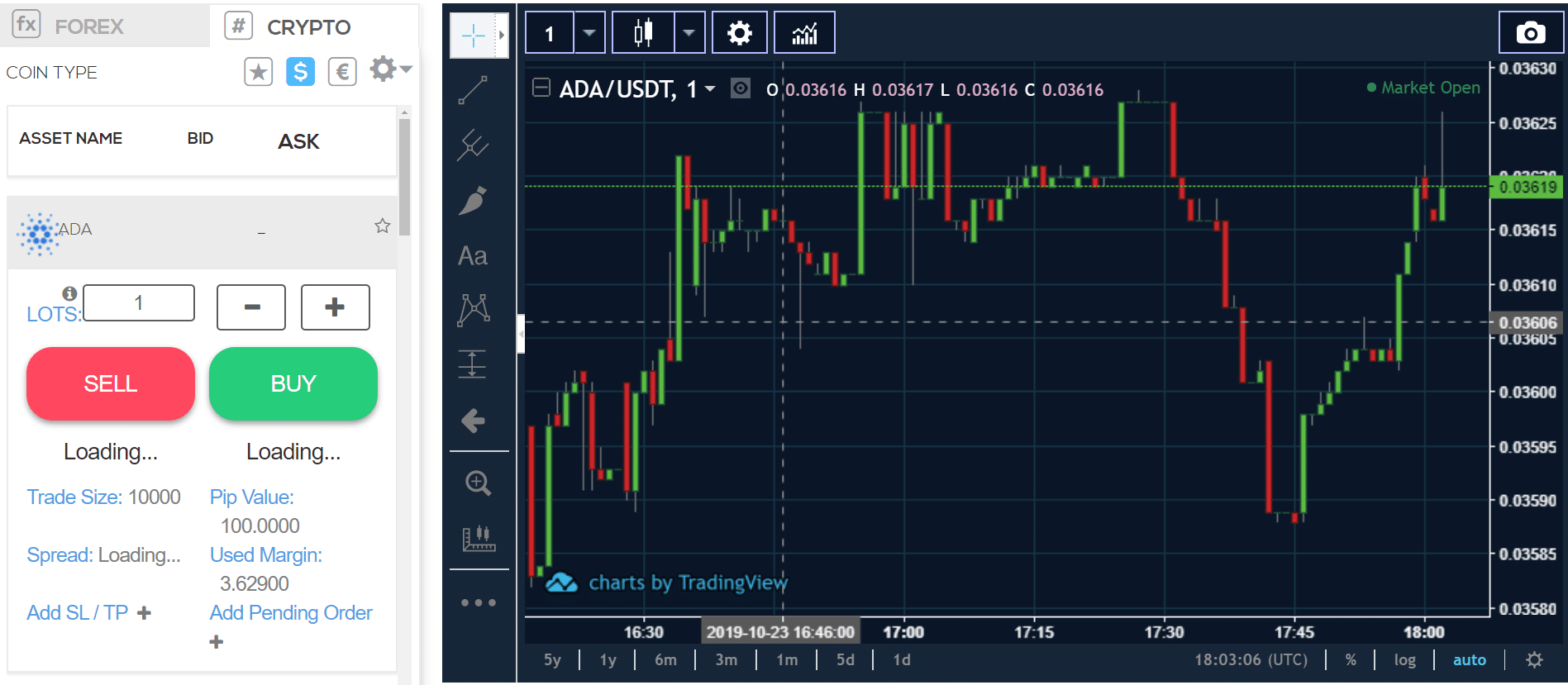This screenshot has width=1568, height=685.
Task: Open the time interval dropdown arrow
Action: click(x=589, y=33)
